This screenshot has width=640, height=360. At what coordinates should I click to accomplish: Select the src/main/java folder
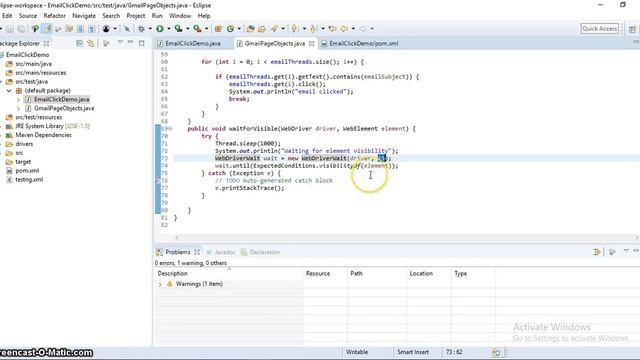click(x=33, y=64)
